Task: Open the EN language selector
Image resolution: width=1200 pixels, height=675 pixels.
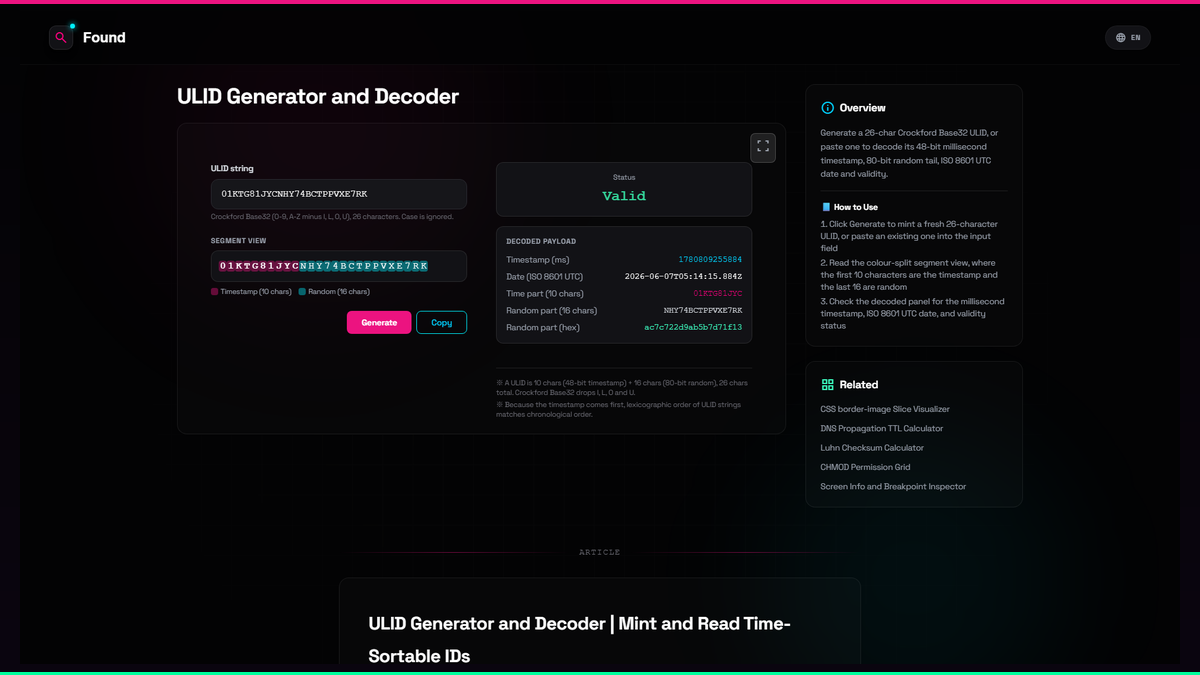Action: point(1128,38)
